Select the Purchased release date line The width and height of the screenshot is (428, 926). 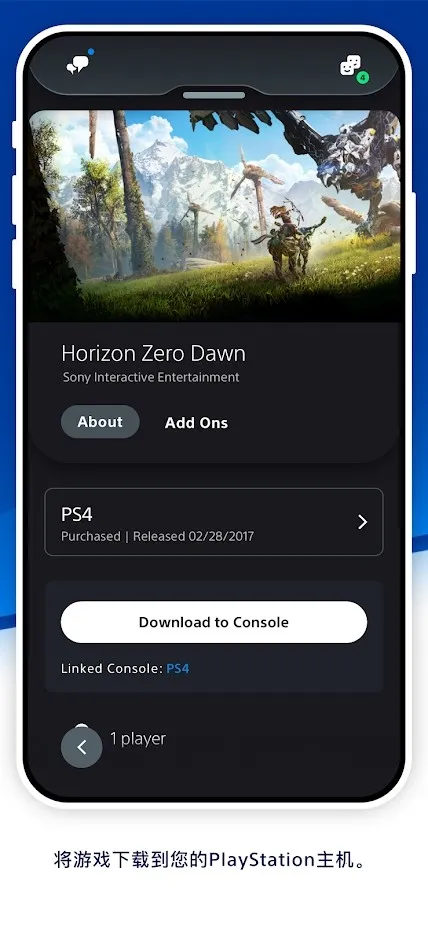(x=157, y=536)
